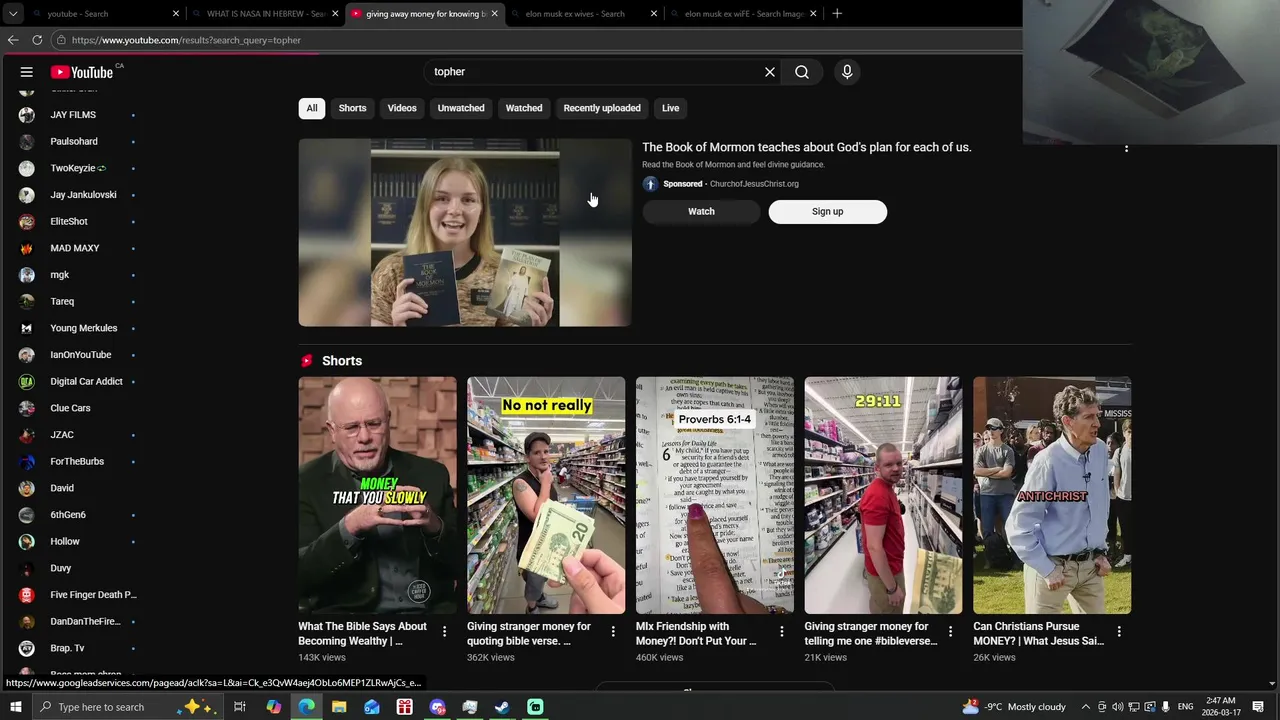
Task: Open the Windows Start menu
Action: pos(15,707)
